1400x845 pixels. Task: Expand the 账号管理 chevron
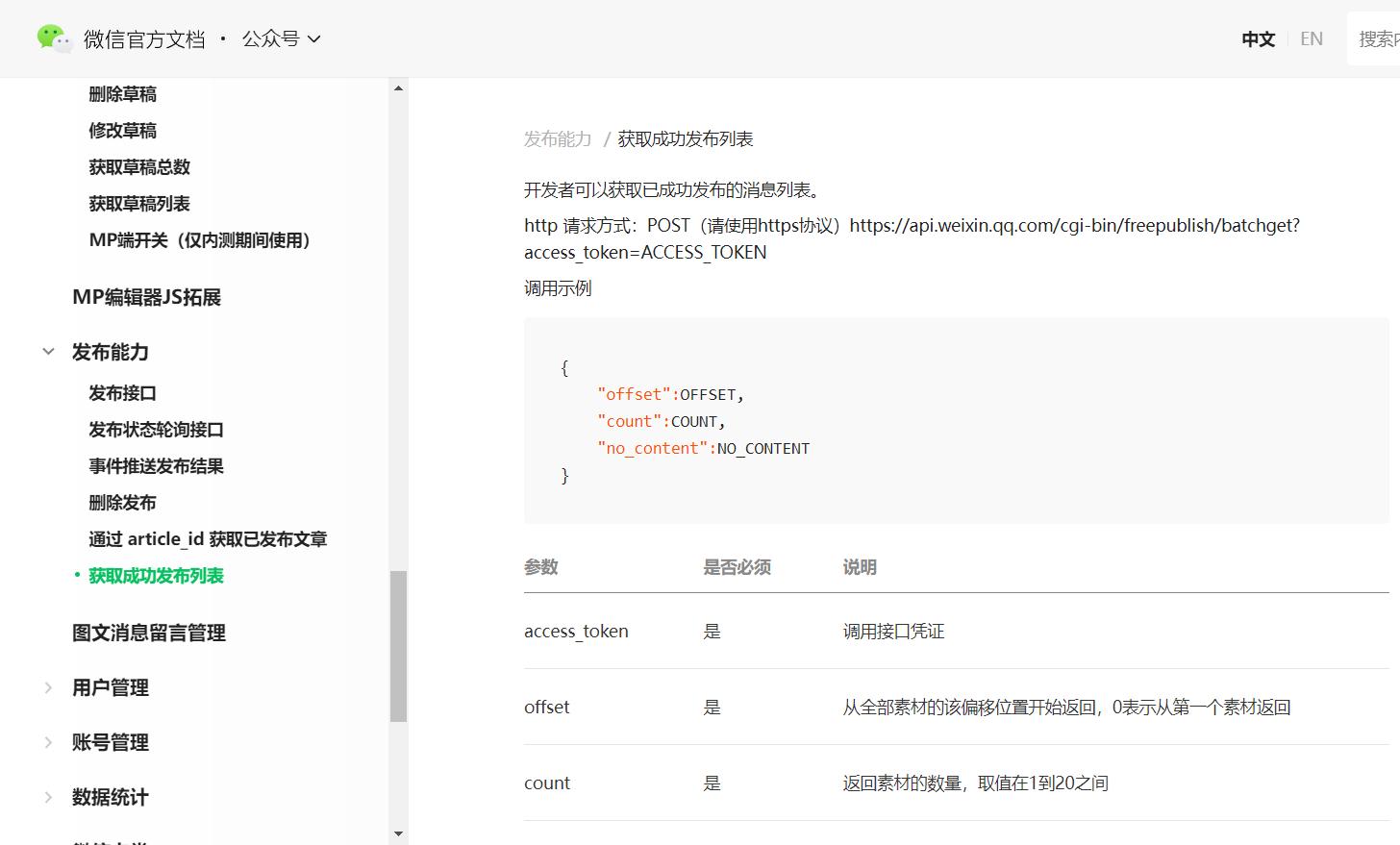tap(48, 742)
